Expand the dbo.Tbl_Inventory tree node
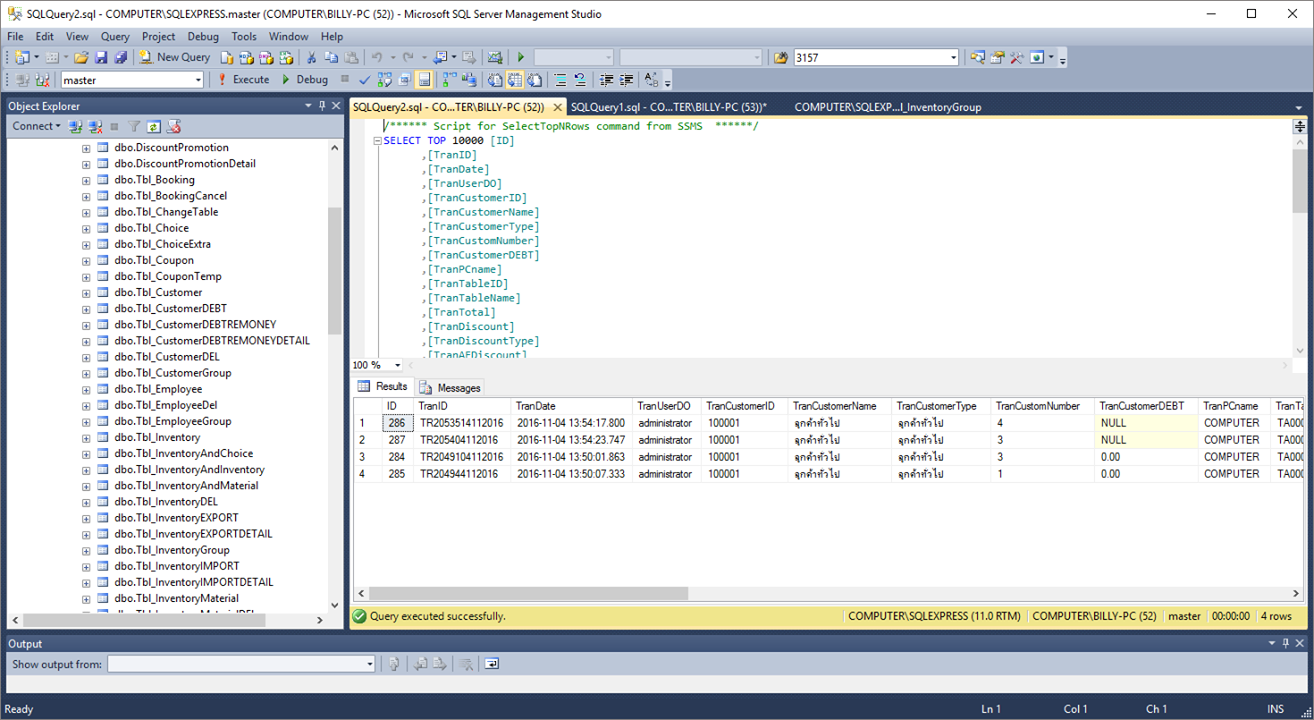 click(86, 438)
